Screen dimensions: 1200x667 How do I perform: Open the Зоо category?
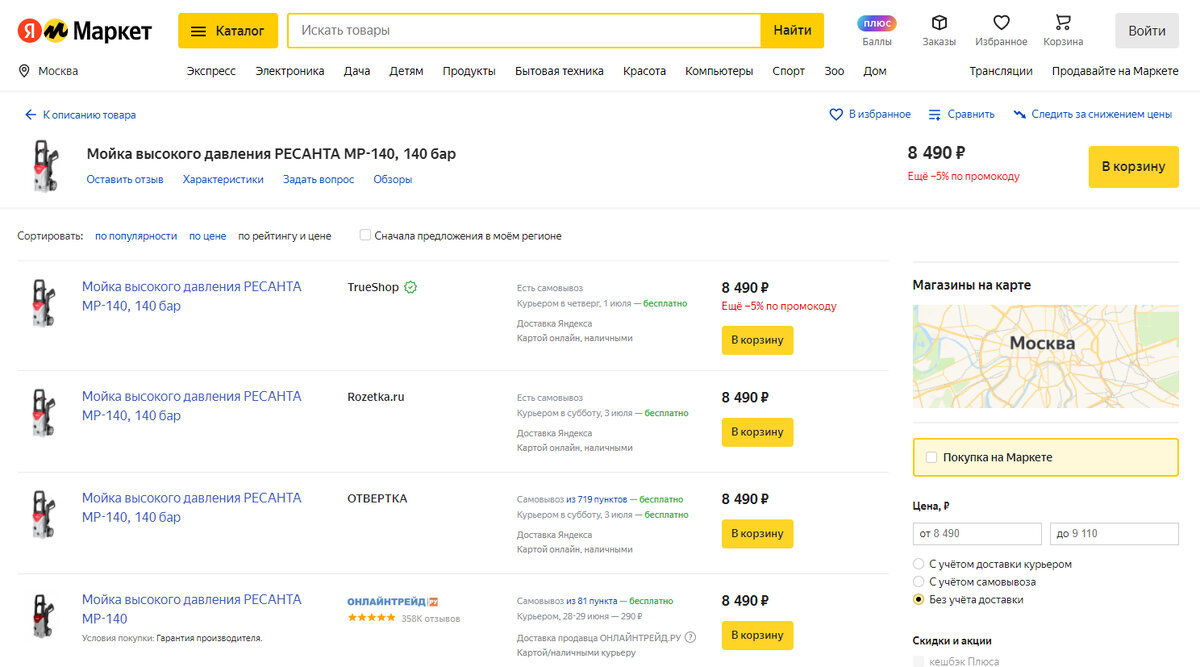834,71
